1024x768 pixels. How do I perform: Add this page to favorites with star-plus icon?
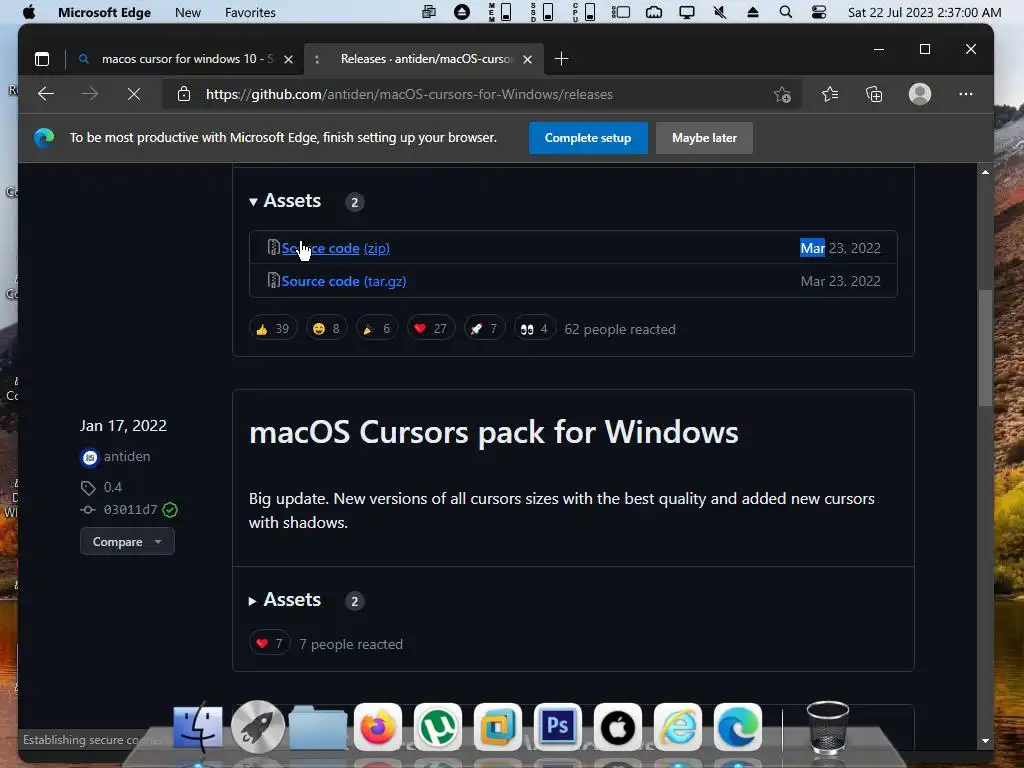coord(782,95)
